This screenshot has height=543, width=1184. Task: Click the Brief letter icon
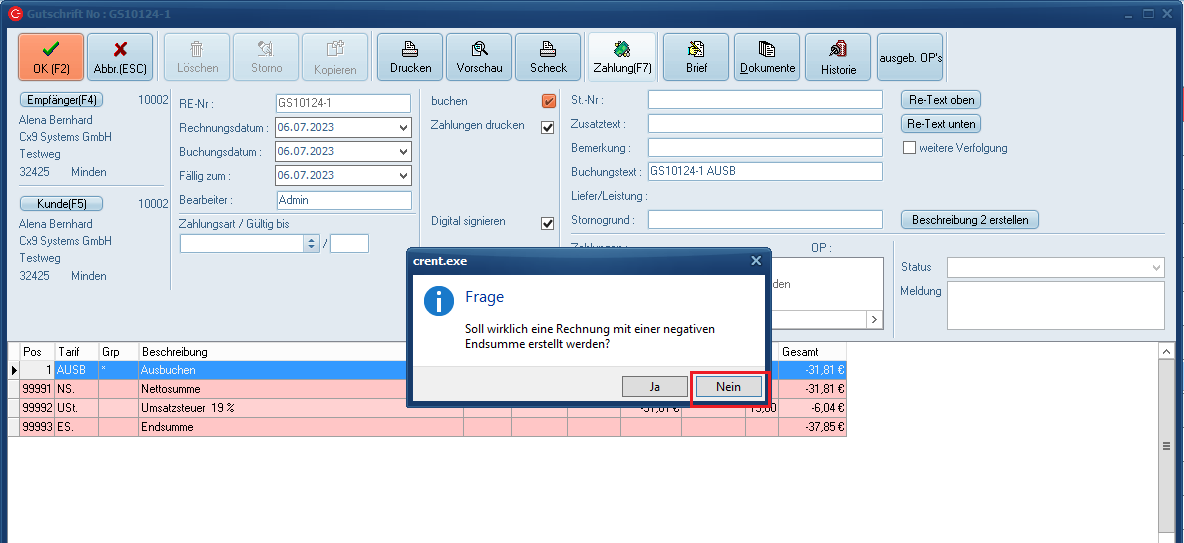click(x=696, y=57)
